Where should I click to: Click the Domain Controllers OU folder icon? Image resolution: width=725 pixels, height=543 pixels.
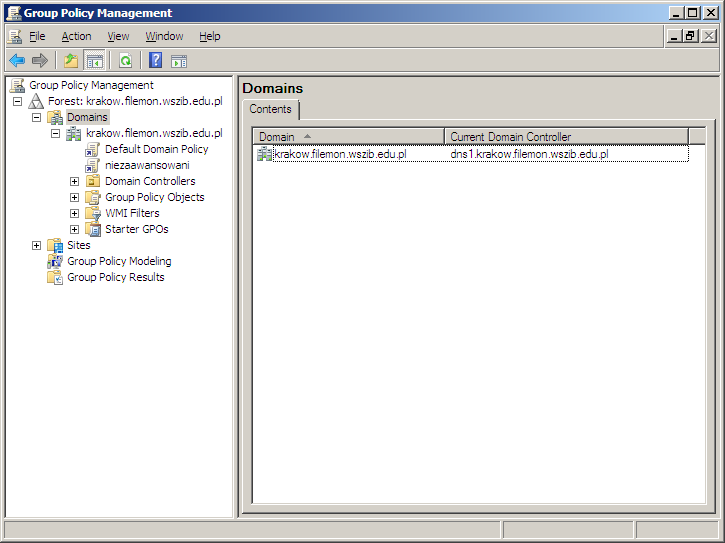click(x=93, y=181)
